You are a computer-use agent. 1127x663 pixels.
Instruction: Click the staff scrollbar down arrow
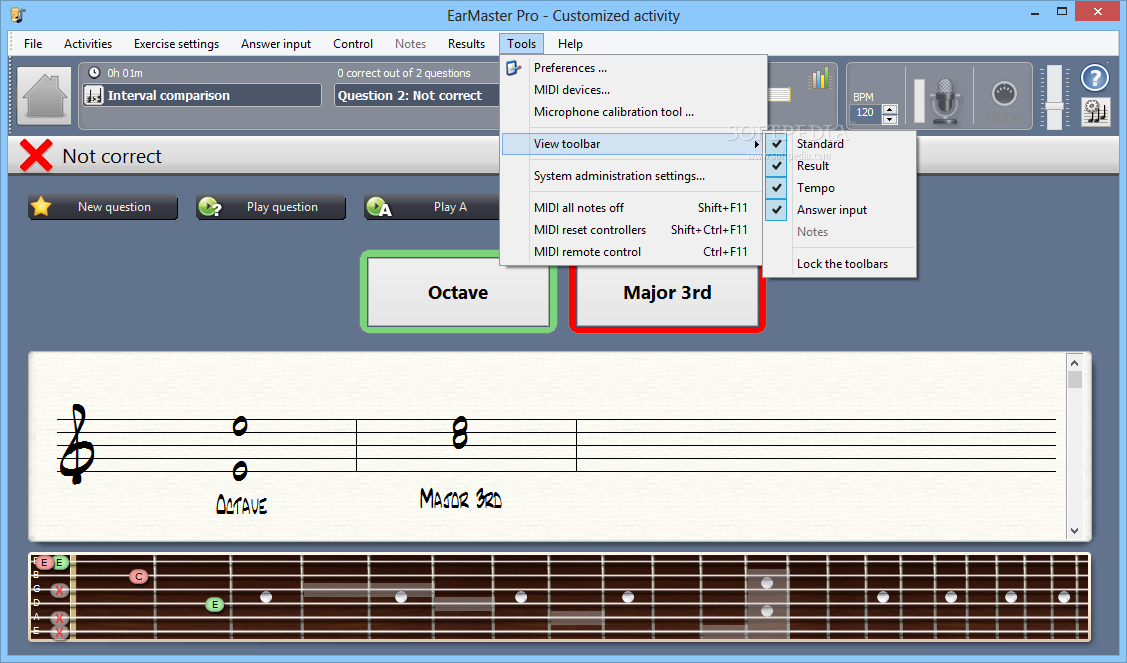point(1074,531)
